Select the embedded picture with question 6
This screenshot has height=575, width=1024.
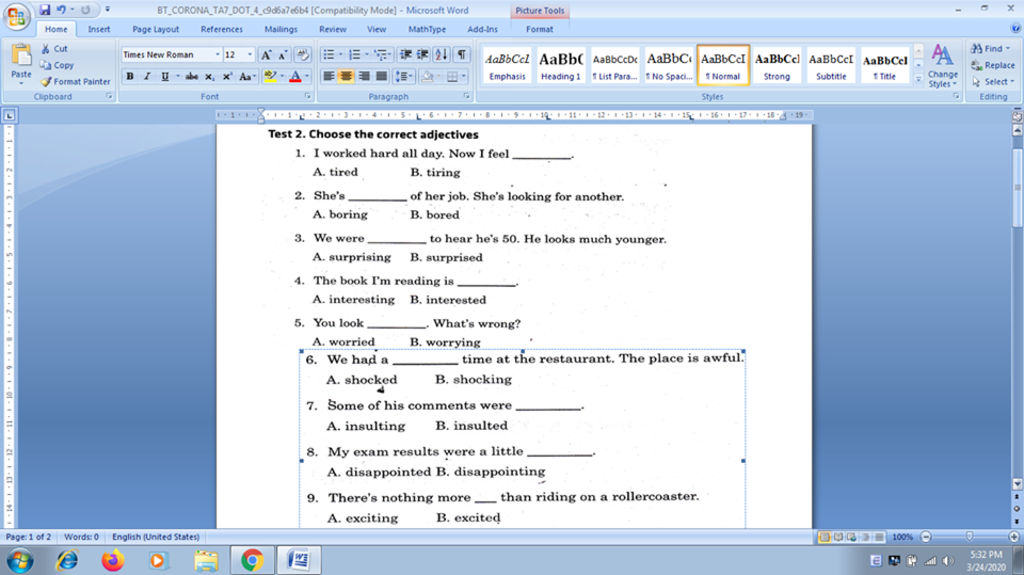[522, 439]
